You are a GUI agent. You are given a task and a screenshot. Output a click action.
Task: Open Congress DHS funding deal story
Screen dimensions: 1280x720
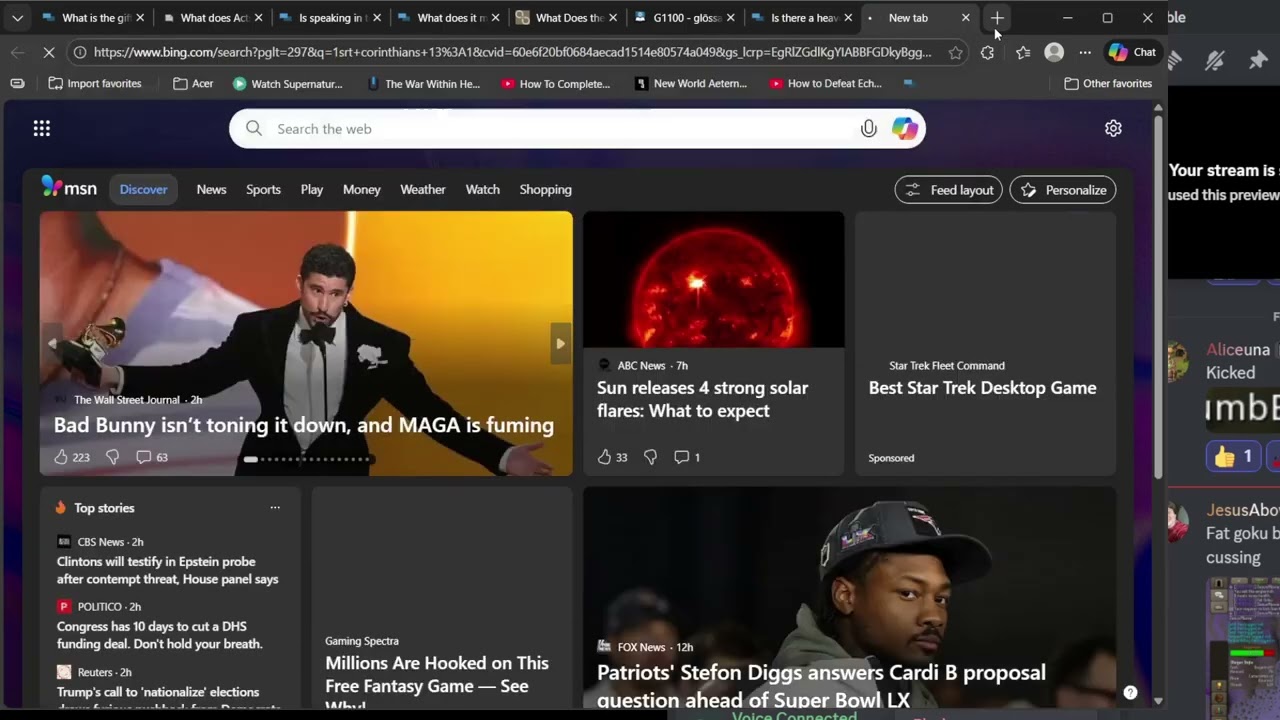(x=160, y=635)
